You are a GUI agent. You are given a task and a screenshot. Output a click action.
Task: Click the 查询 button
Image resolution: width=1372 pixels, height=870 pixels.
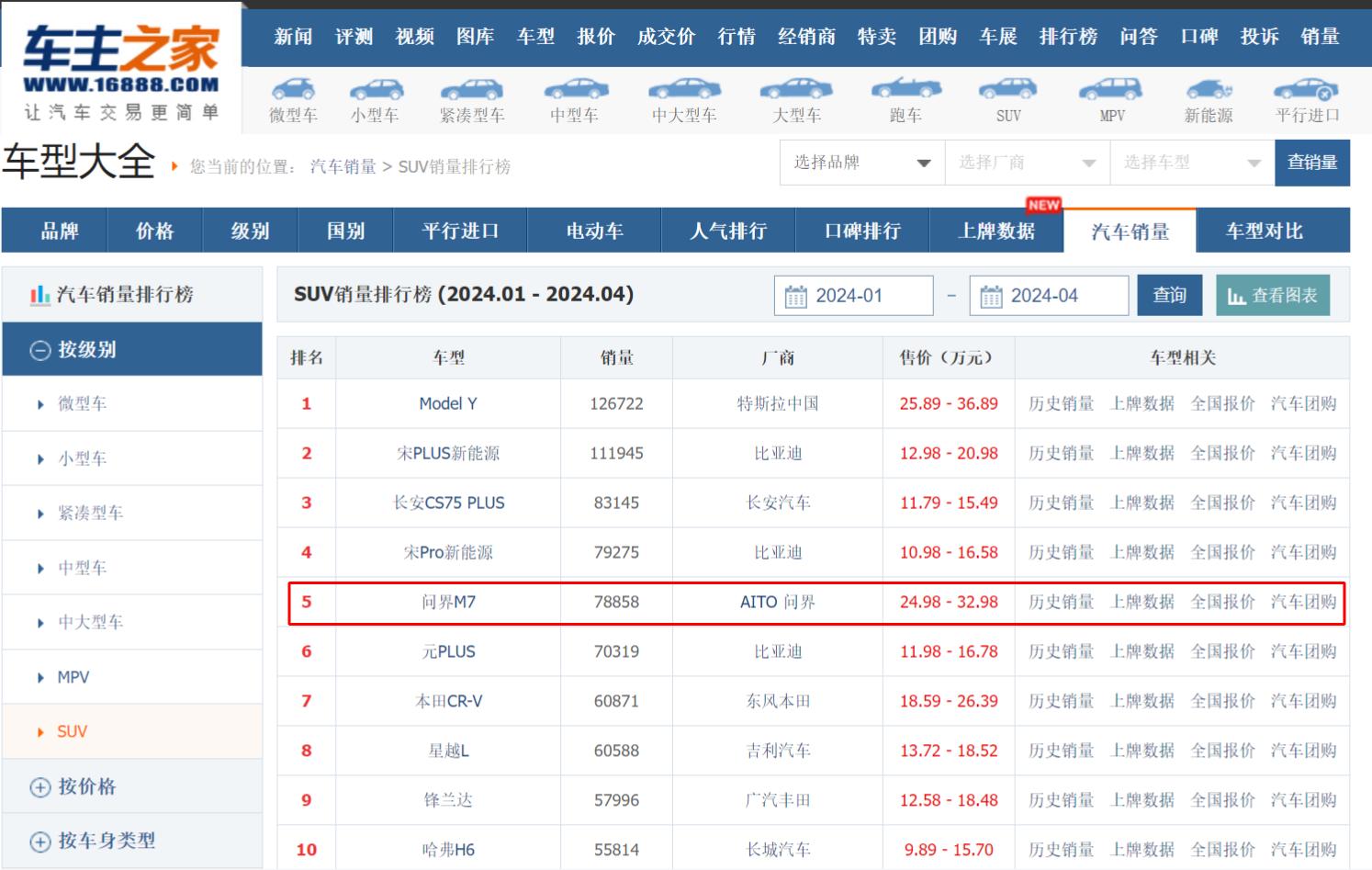tap(1170, 295)
